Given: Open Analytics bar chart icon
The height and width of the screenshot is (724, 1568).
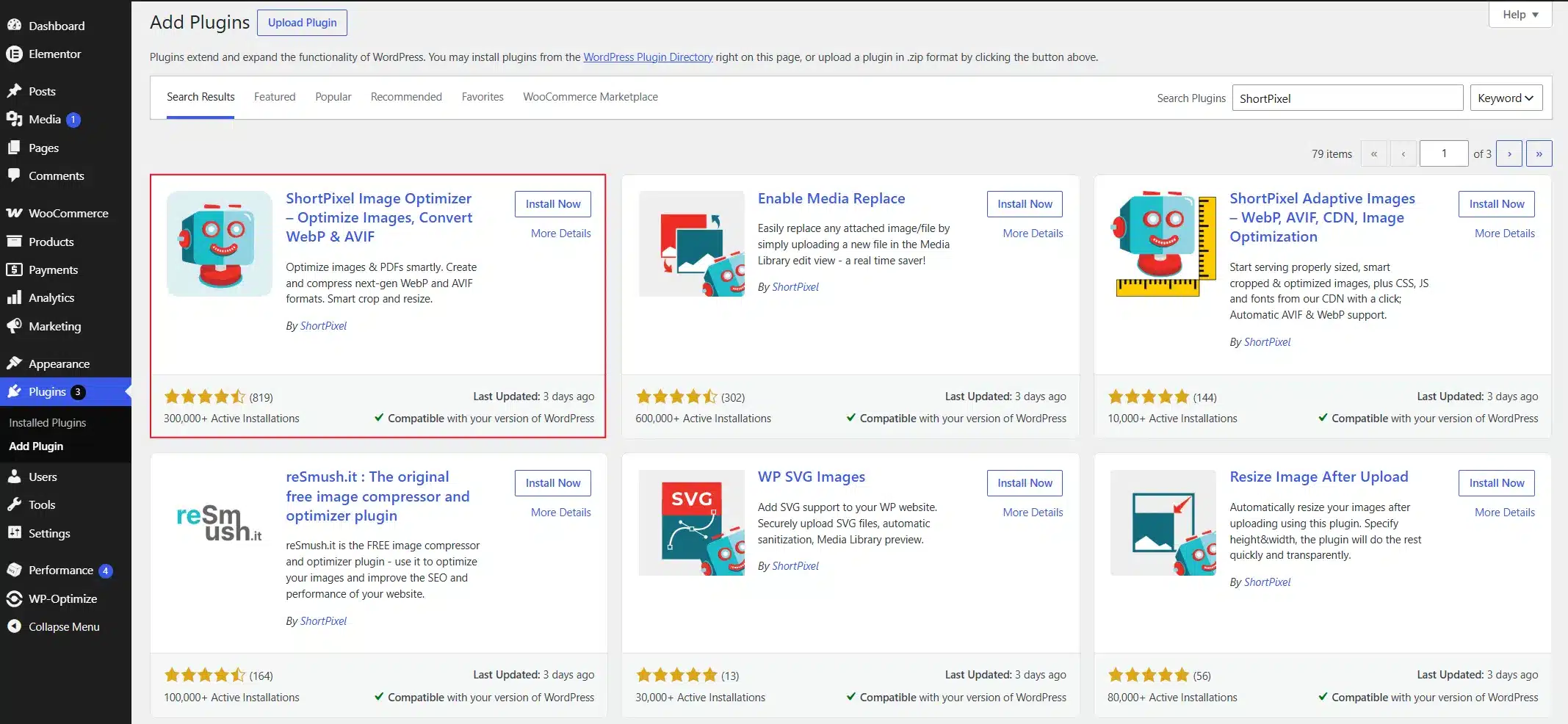Looking at the screenshot, I should pos(14,297).
